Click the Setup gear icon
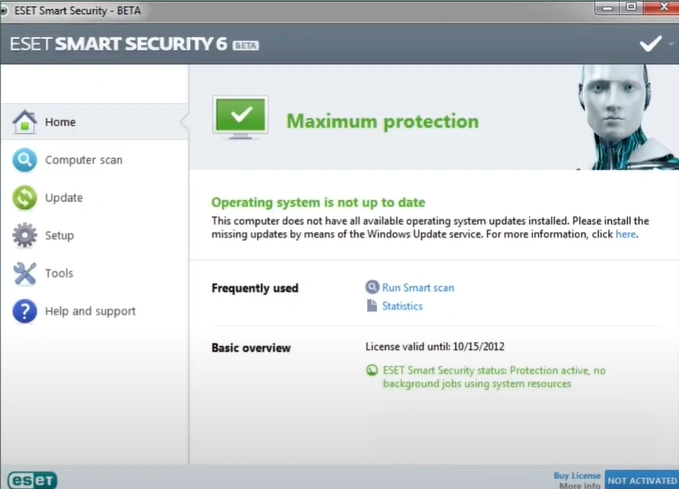The width and height of the screenshot is (679, 489). [x=24, y=236]
